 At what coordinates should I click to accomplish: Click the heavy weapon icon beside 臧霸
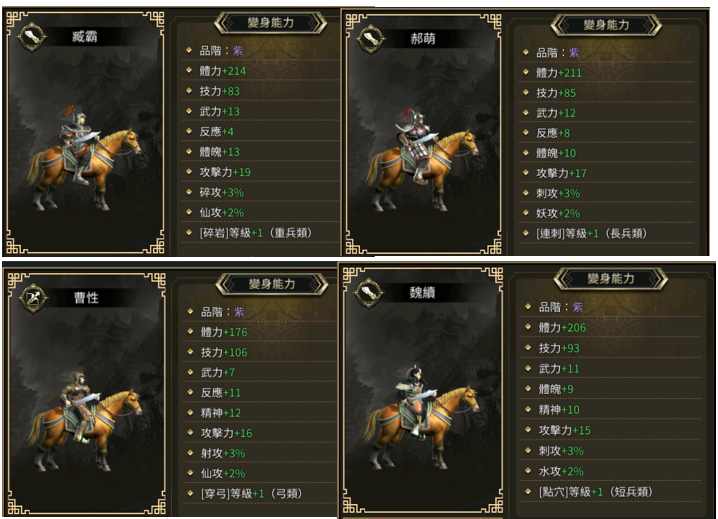pos(32,37)
